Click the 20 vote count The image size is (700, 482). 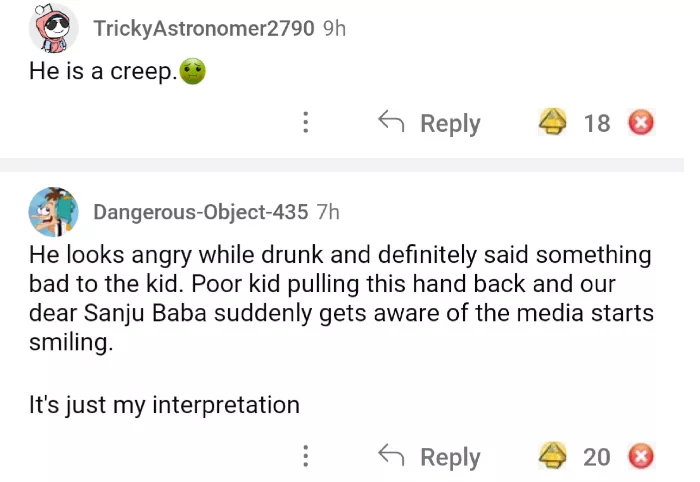tap(596, 457)
